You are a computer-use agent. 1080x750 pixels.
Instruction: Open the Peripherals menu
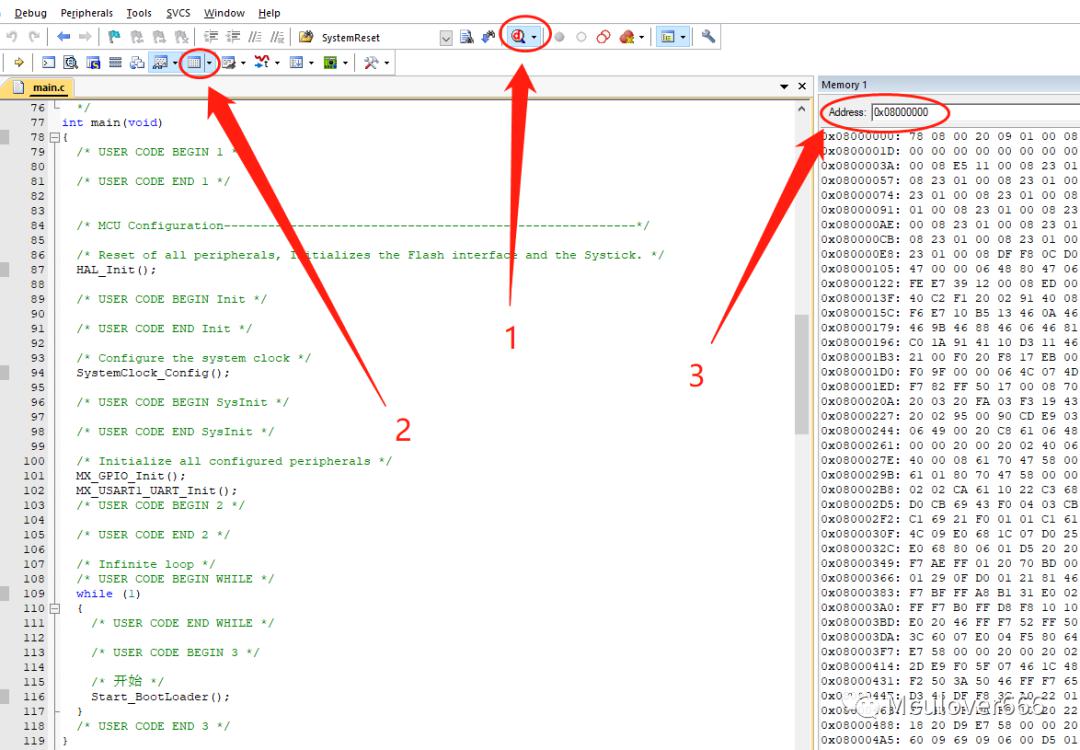[87, 13]
